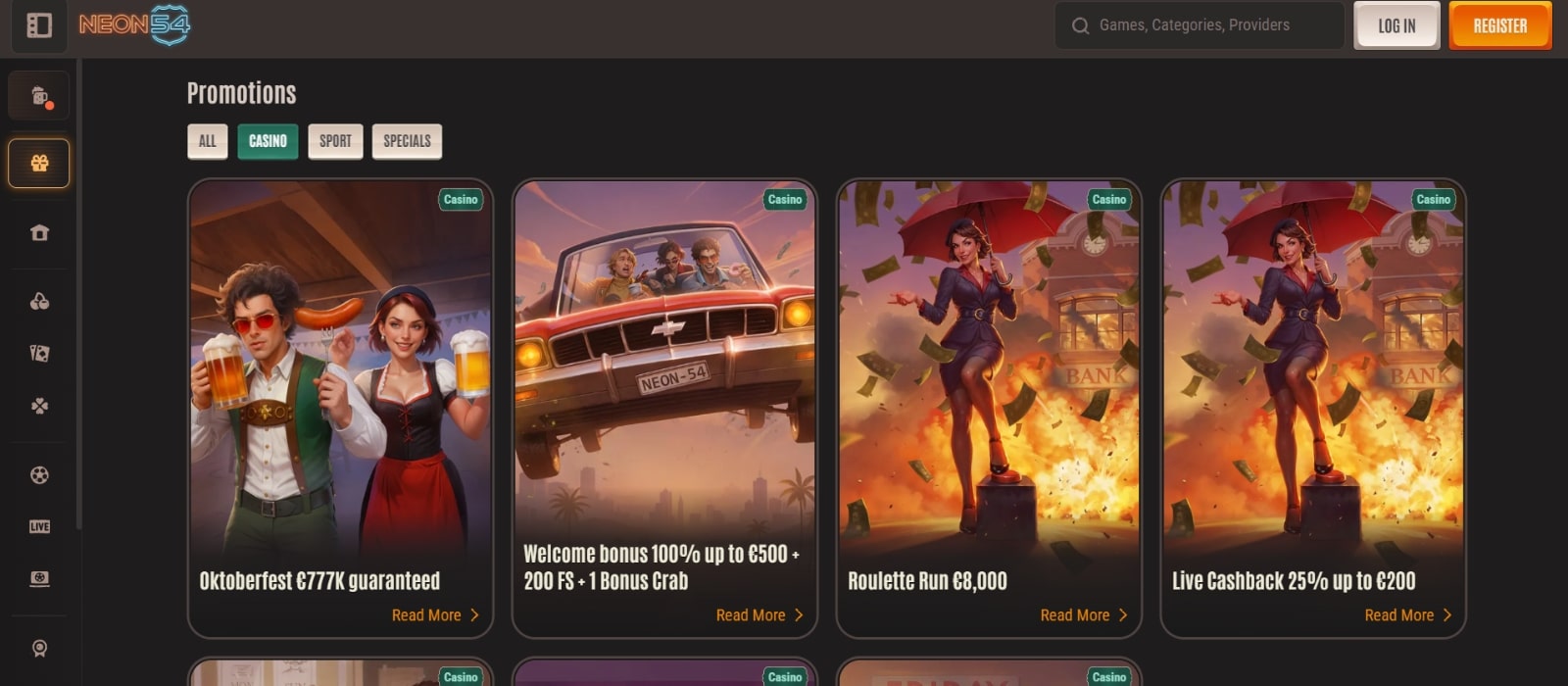Click Casino tag on Oktoberfest card
This screenshot has width=1568, height=686.
pyautogui.click(x=461, y=199)
